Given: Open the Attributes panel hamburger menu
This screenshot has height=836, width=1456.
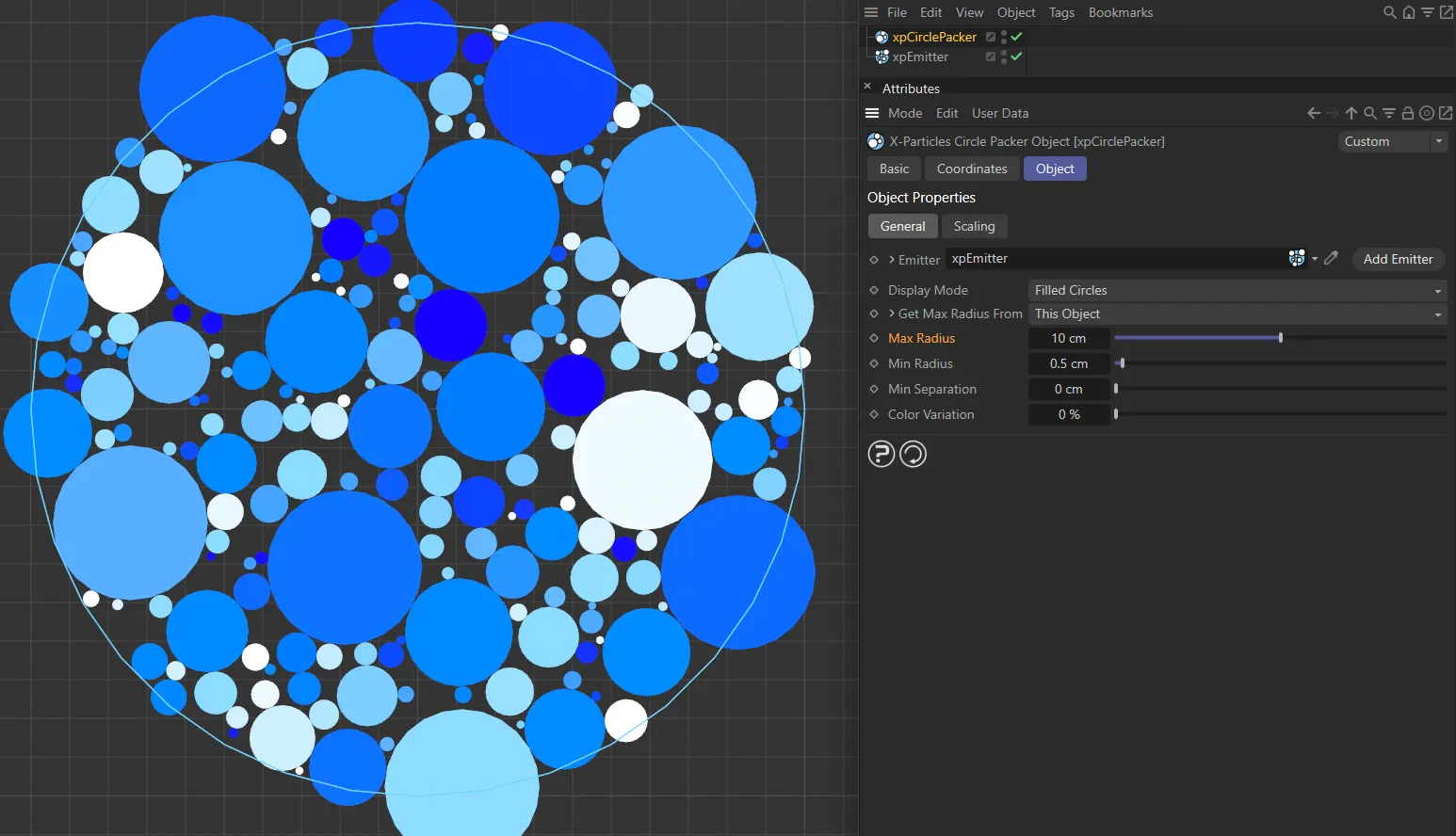Looking at the screenshot, I should tap(871, 113).
